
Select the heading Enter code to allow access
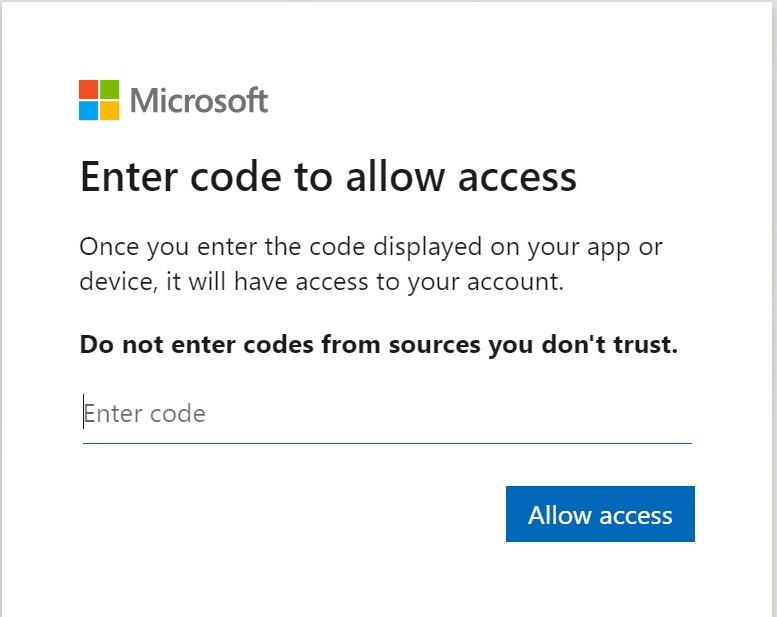pos(328,177)
